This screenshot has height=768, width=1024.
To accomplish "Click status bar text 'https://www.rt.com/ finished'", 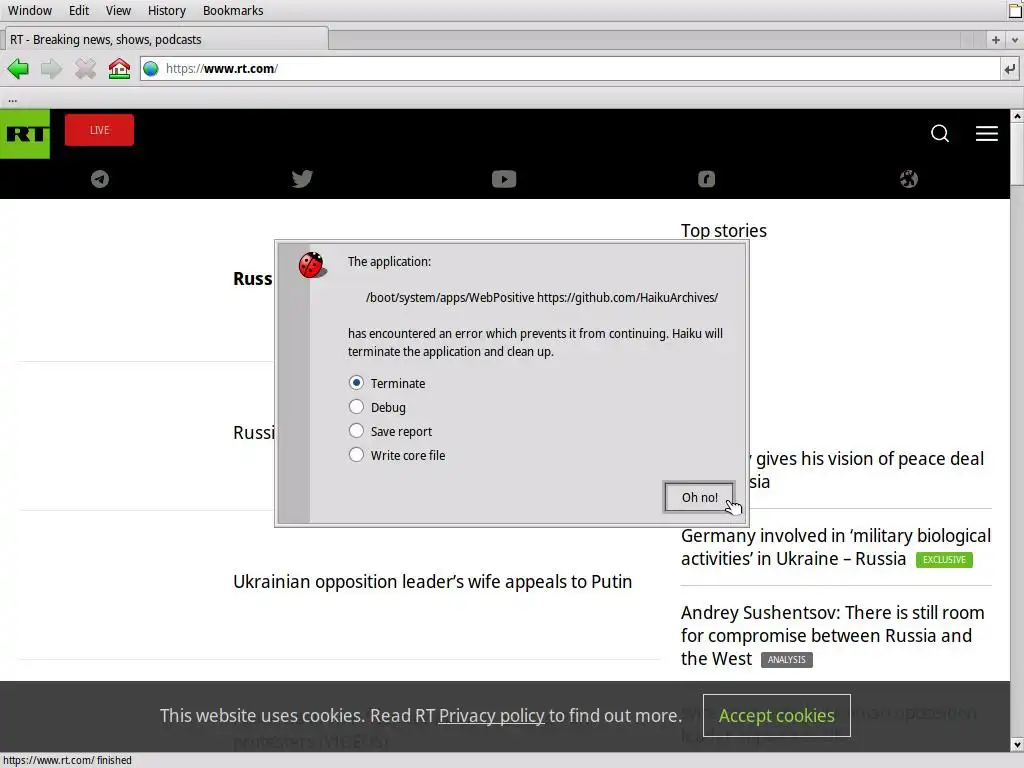I will 67,760.
